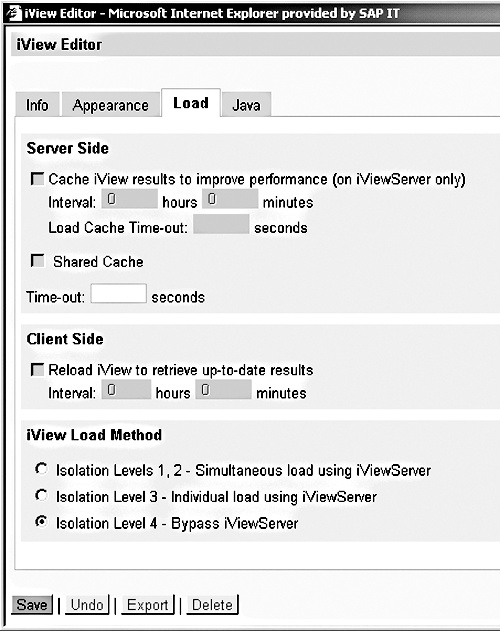Select Isolation Levels 1, 2 Simultaneous load

tap(41, 469)
